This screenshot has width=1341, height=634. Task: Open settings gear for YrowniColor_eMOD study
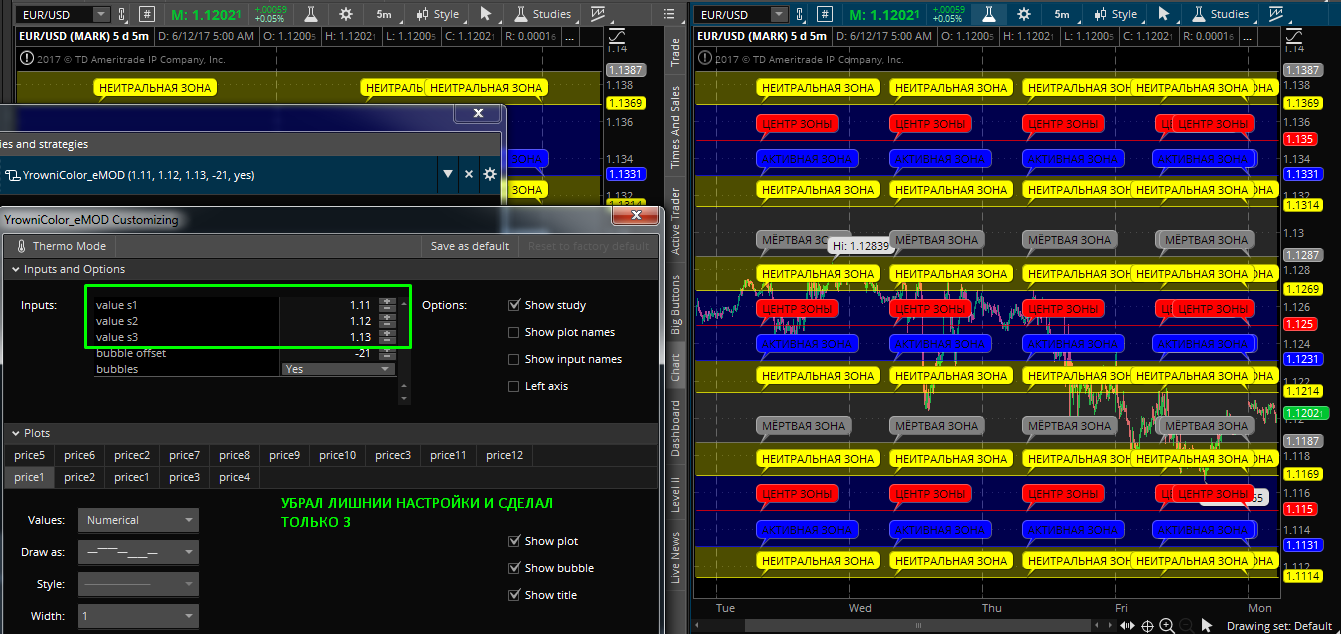tap(490, 174)
